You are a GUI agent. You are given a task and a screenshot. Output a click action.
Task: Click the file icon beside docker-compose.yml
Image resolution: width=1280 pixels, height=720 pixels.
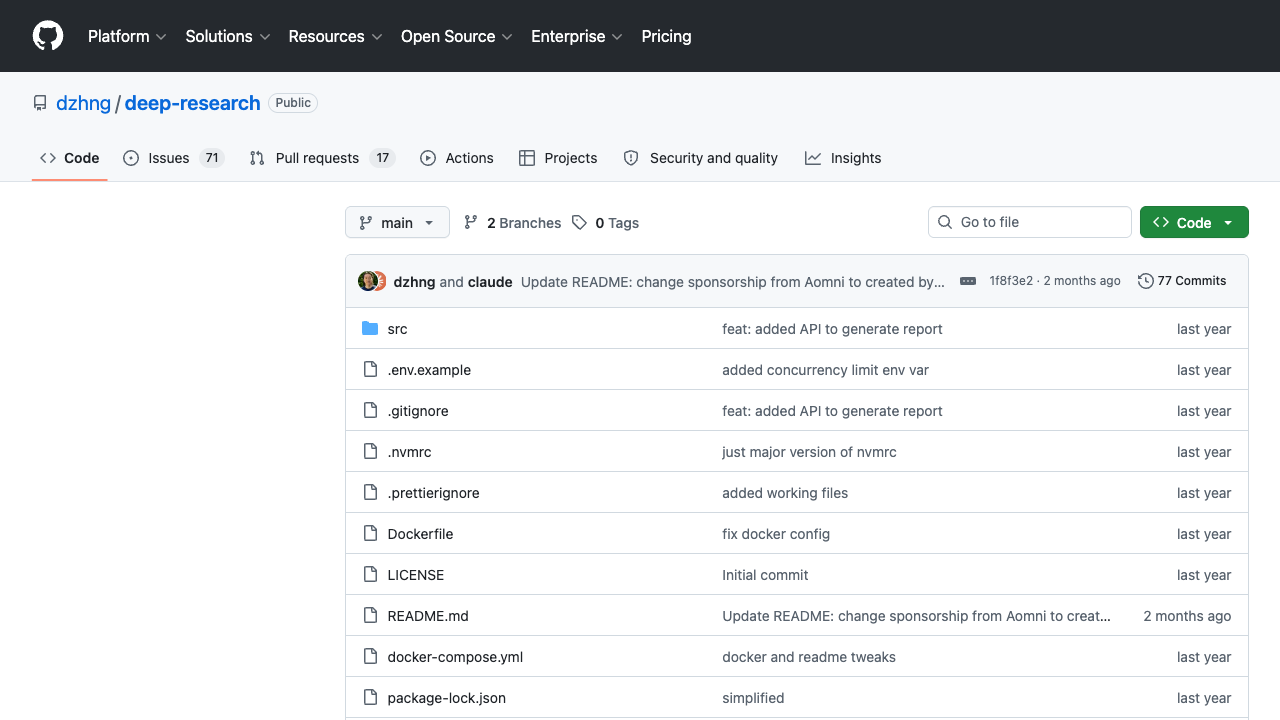(x=370, y=657)
